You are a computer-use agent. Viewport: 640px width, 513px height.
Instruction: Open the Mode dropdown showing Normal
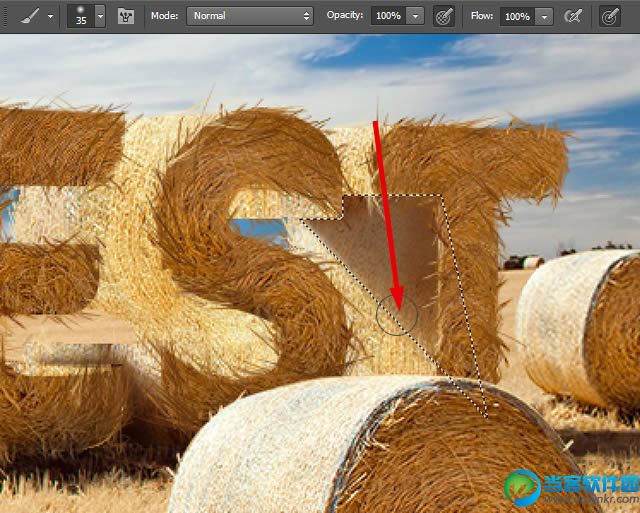250,16
